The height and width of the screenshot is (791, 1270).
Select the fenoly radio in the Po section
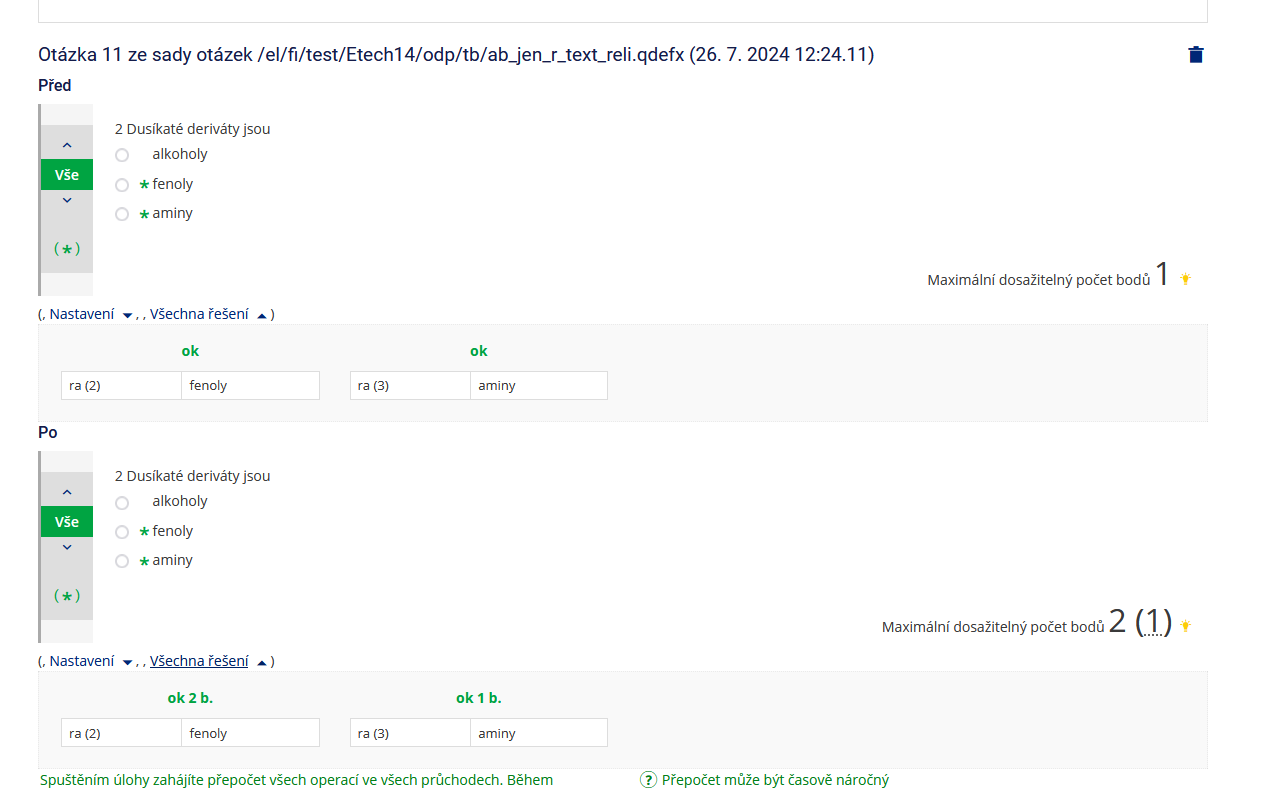click(x=122, y=532)
